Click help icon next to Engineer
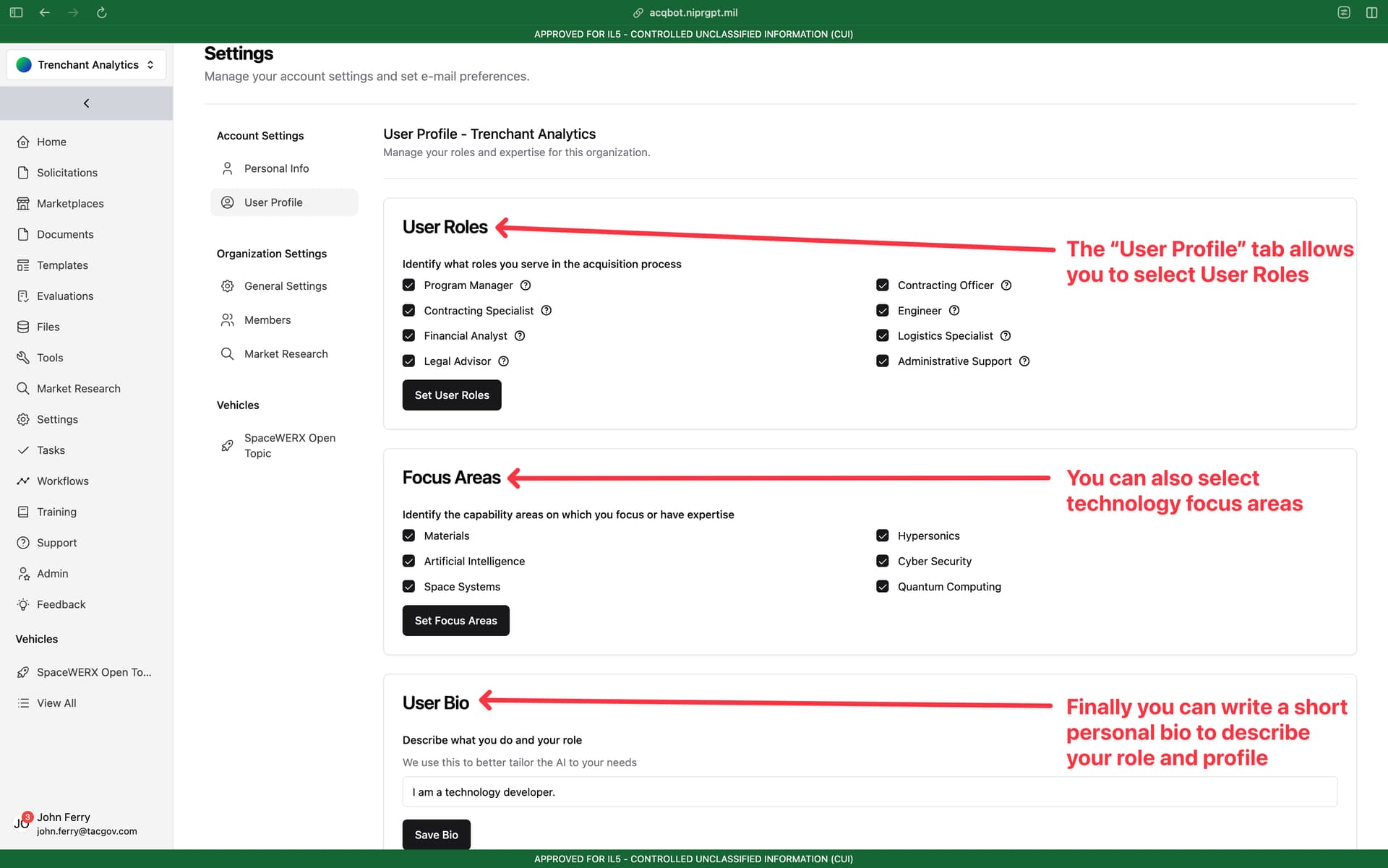This screenshot has height=868, width=1388. coord(954,311)
